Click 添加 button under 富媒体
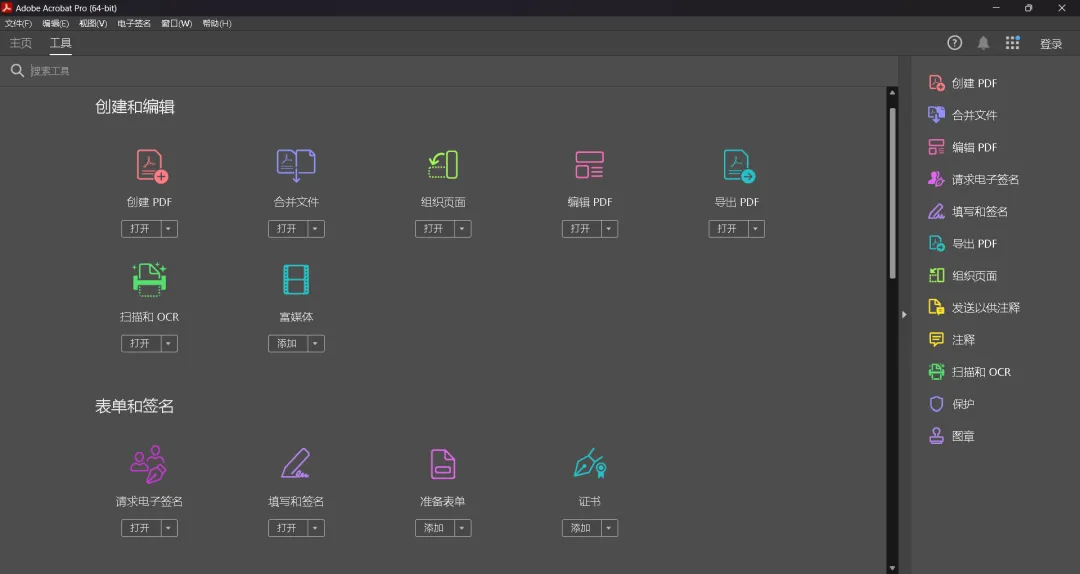Image resolution: width=1080 pixels, height=574 pixels. tap(287, 343)
